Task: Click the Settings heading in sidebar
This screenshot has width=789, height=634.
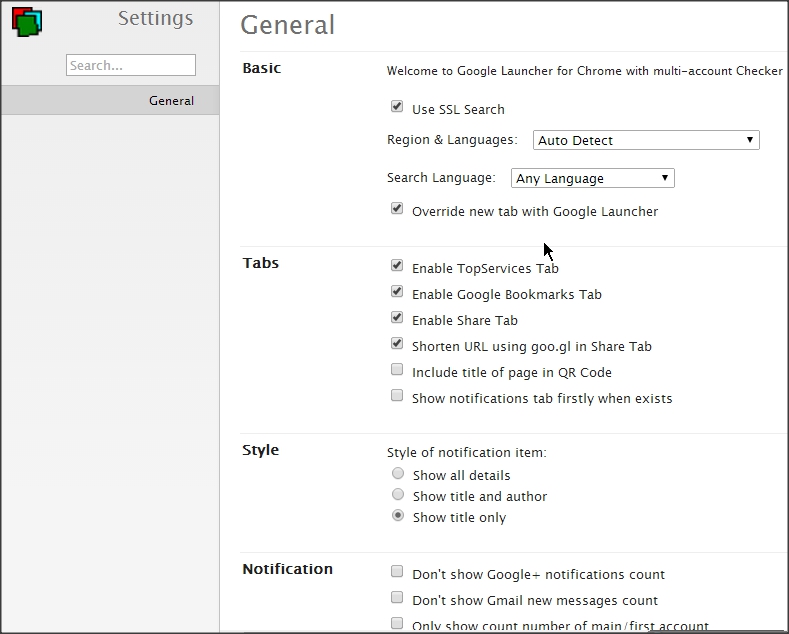Action: pyautogui.click(x=155, y=18)
